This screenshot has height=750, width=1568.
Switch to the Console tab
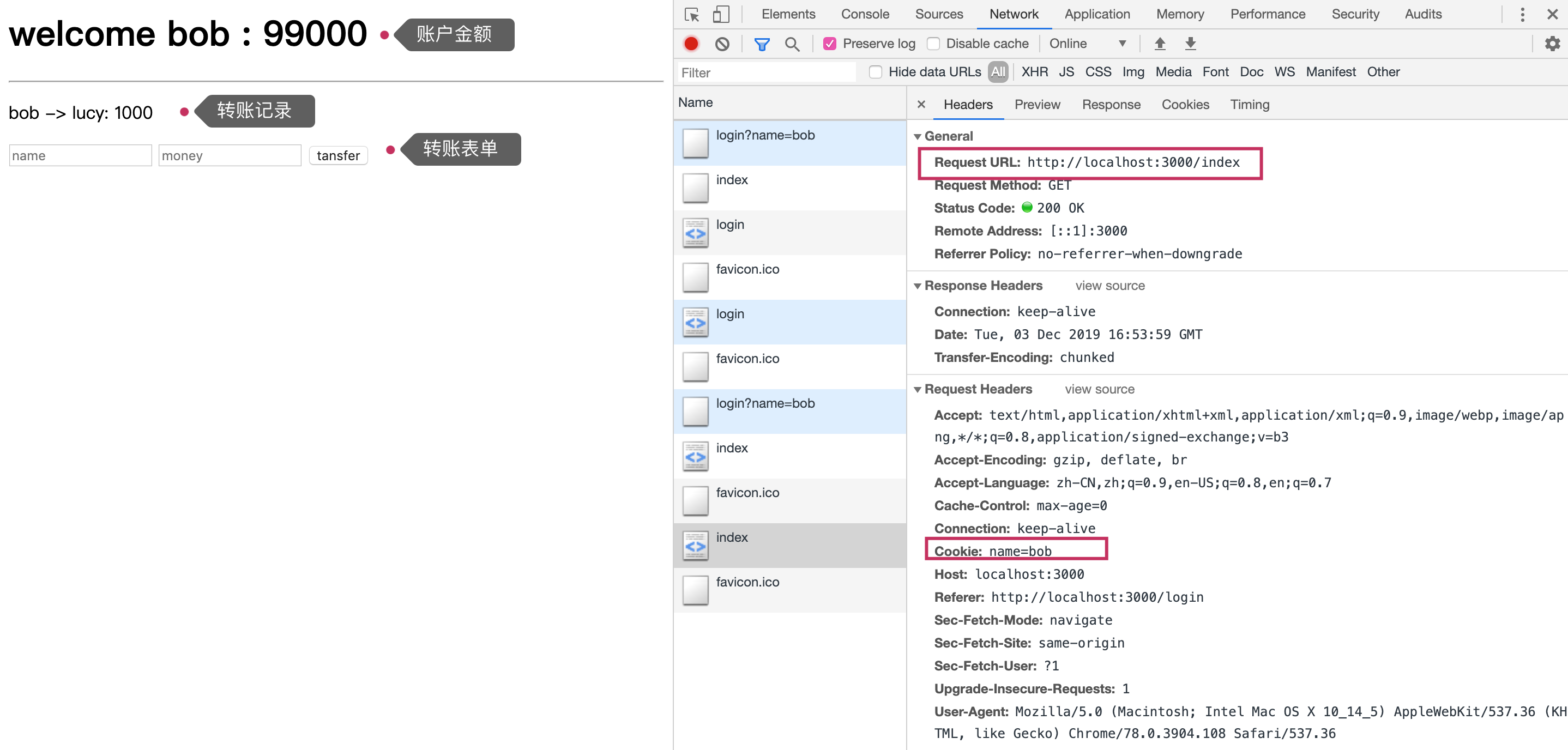(x=864, y=14)
